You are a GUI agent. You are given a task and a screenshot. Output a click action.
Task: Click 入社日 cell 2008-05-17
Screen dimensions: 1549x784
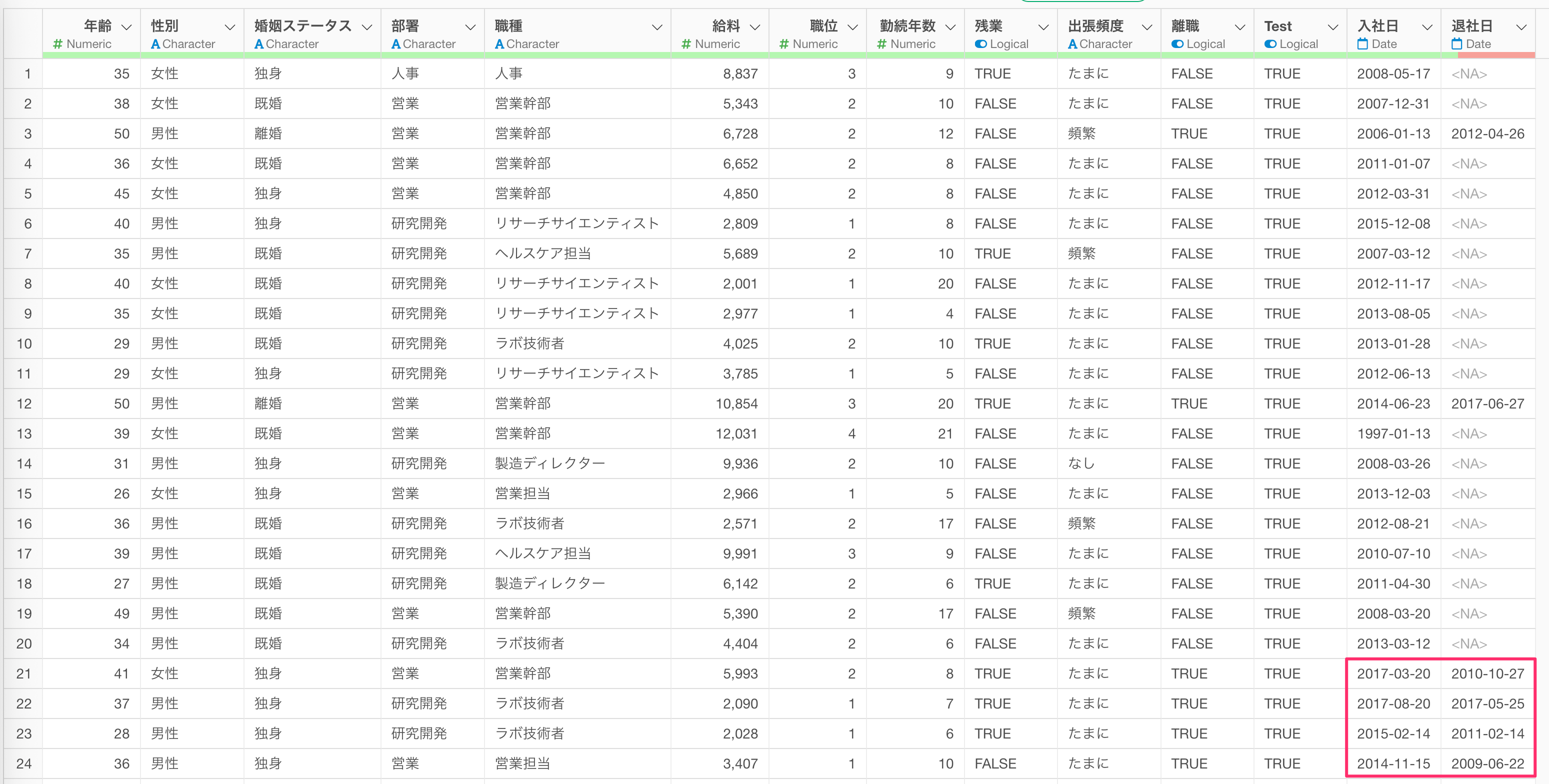(x=1393, y=74)
